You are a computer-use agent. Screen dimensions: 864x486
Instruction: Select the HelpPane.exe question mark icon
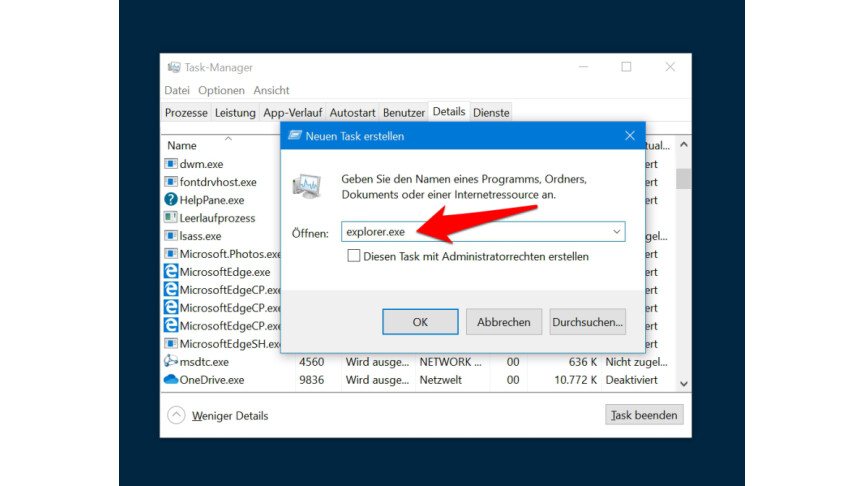(x=171, y=200)
